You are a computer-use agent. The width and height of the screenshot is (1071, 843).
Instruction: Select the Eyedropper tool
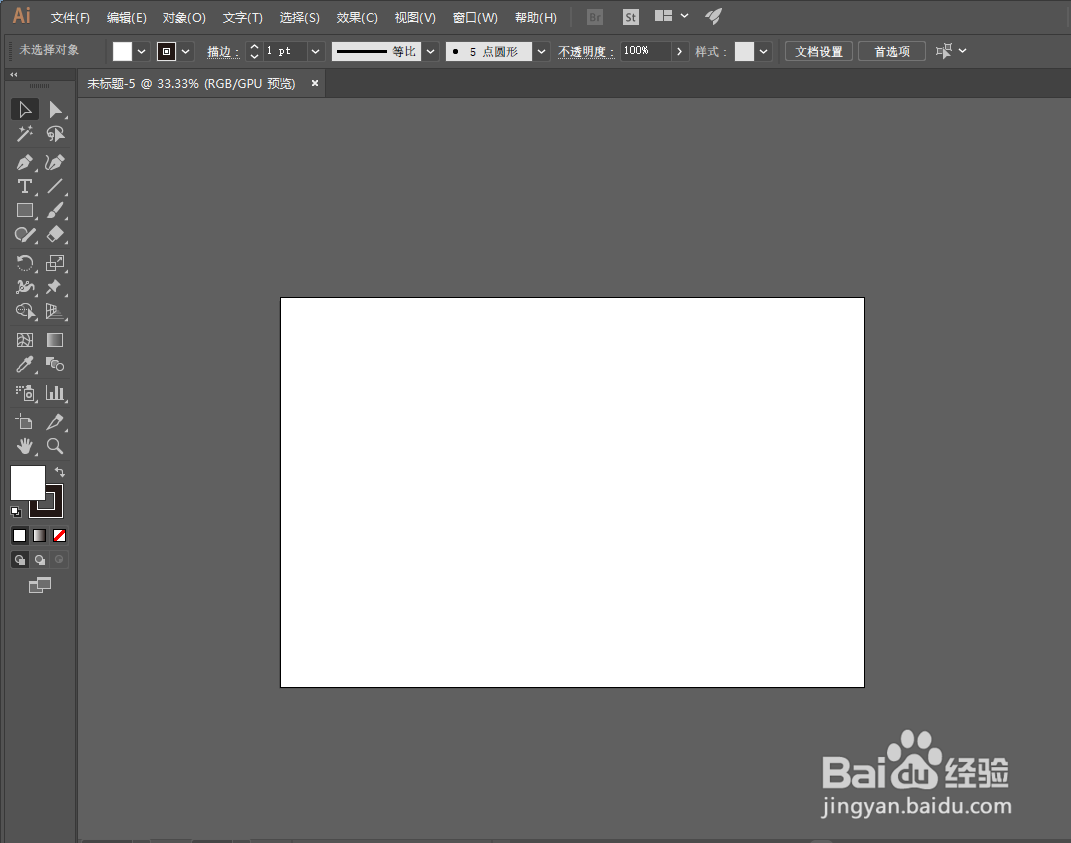coord(25,364)
